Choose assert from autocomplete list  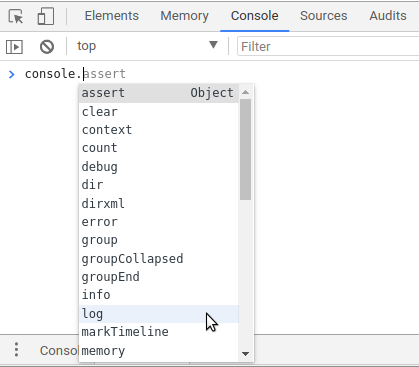[x=159, y=93]
